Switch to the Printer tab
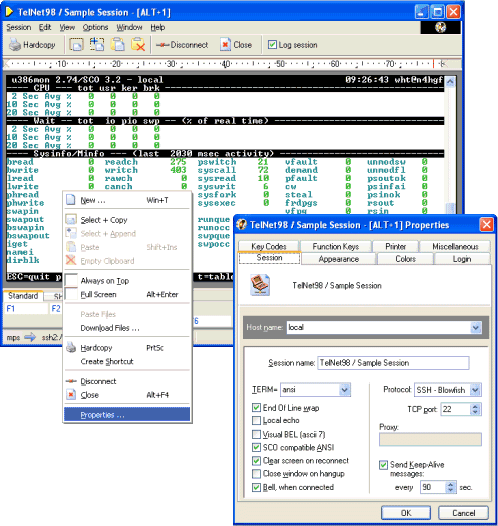Screen dimensions: 498x526 [396, 246]
